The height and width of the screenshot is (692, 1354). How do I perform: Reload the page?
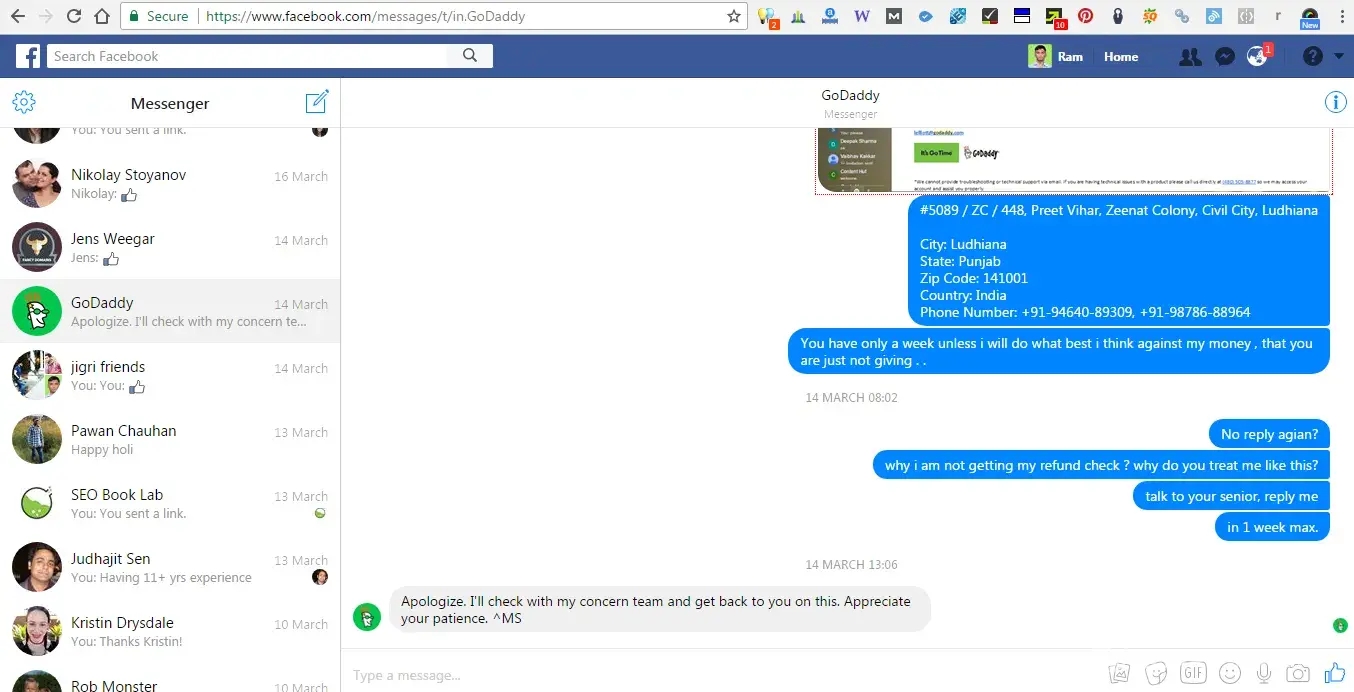(x=73, y=16)
